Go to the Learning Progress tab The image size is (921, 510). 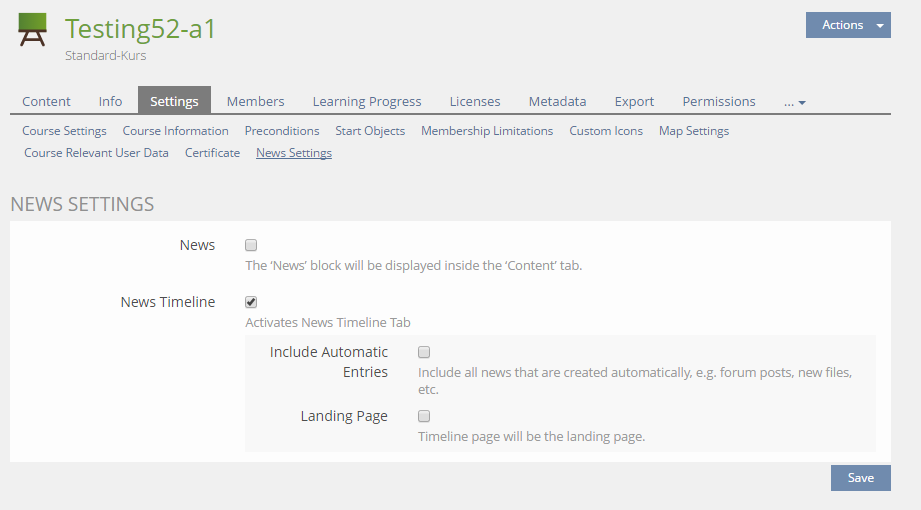367,101
